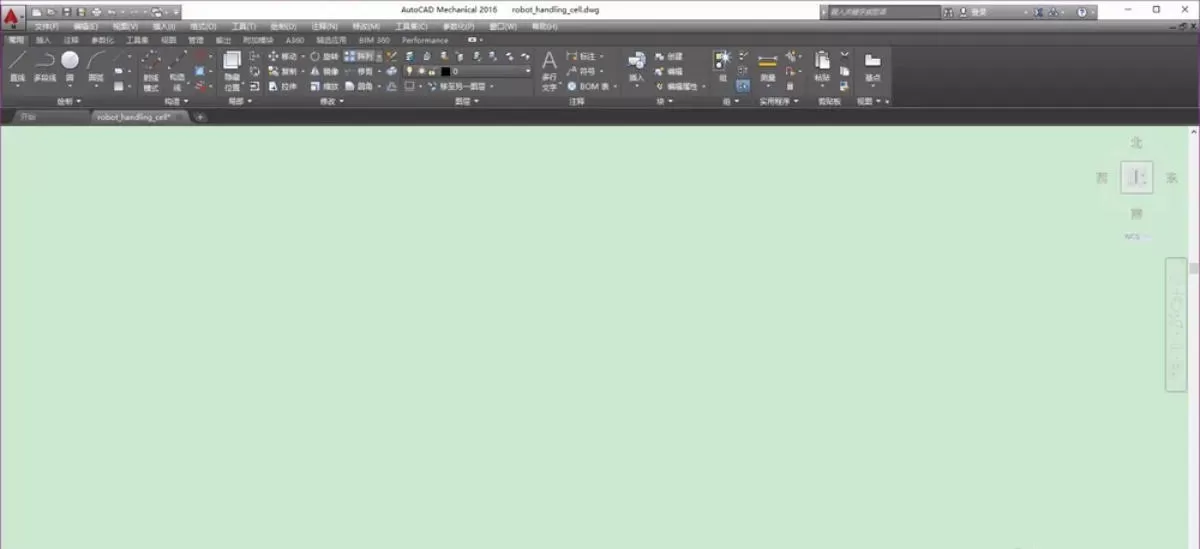Switch to the Performance ribbon tab

[x=425, y=40]
